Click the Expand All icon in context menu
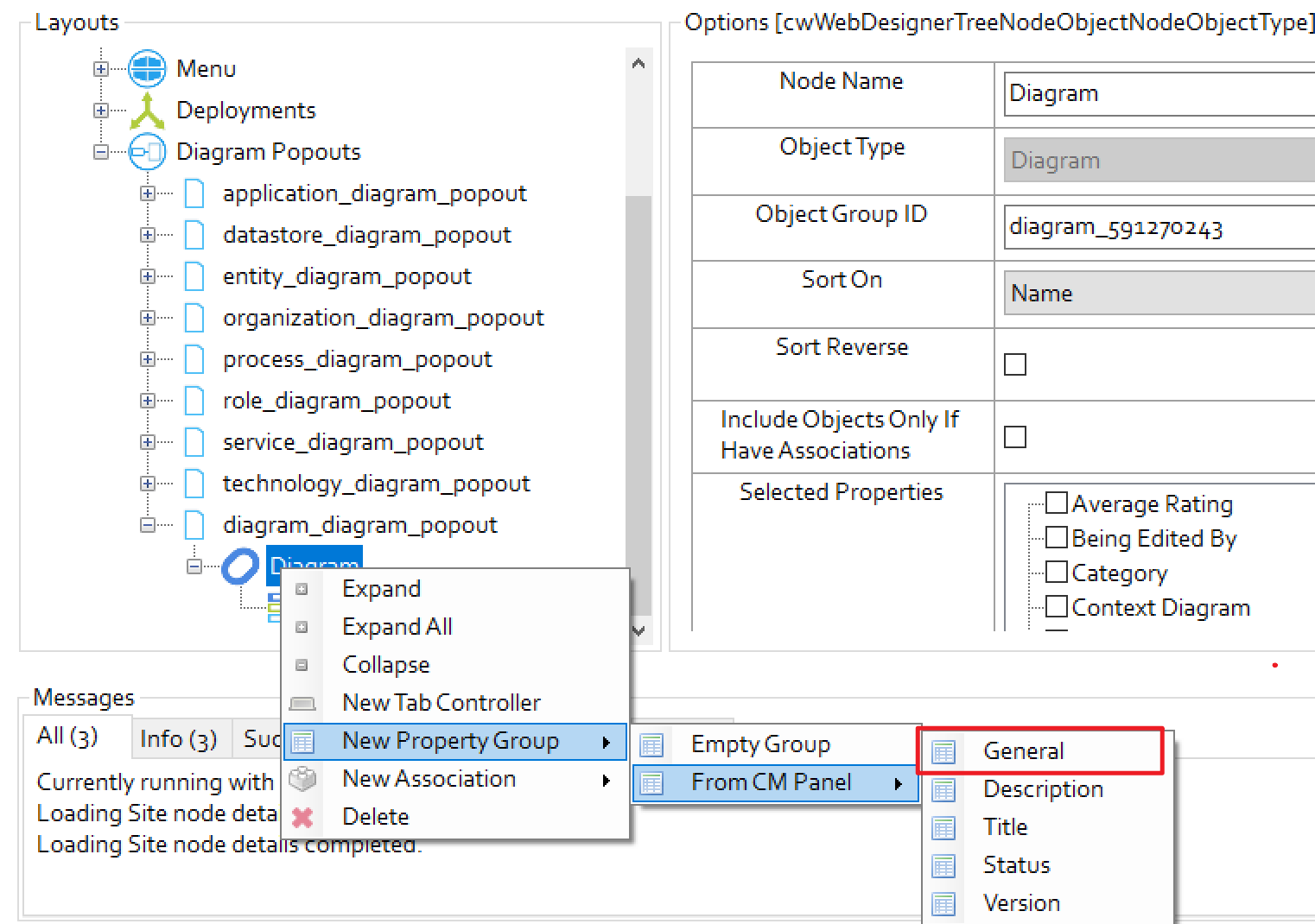 click(302, 628)
